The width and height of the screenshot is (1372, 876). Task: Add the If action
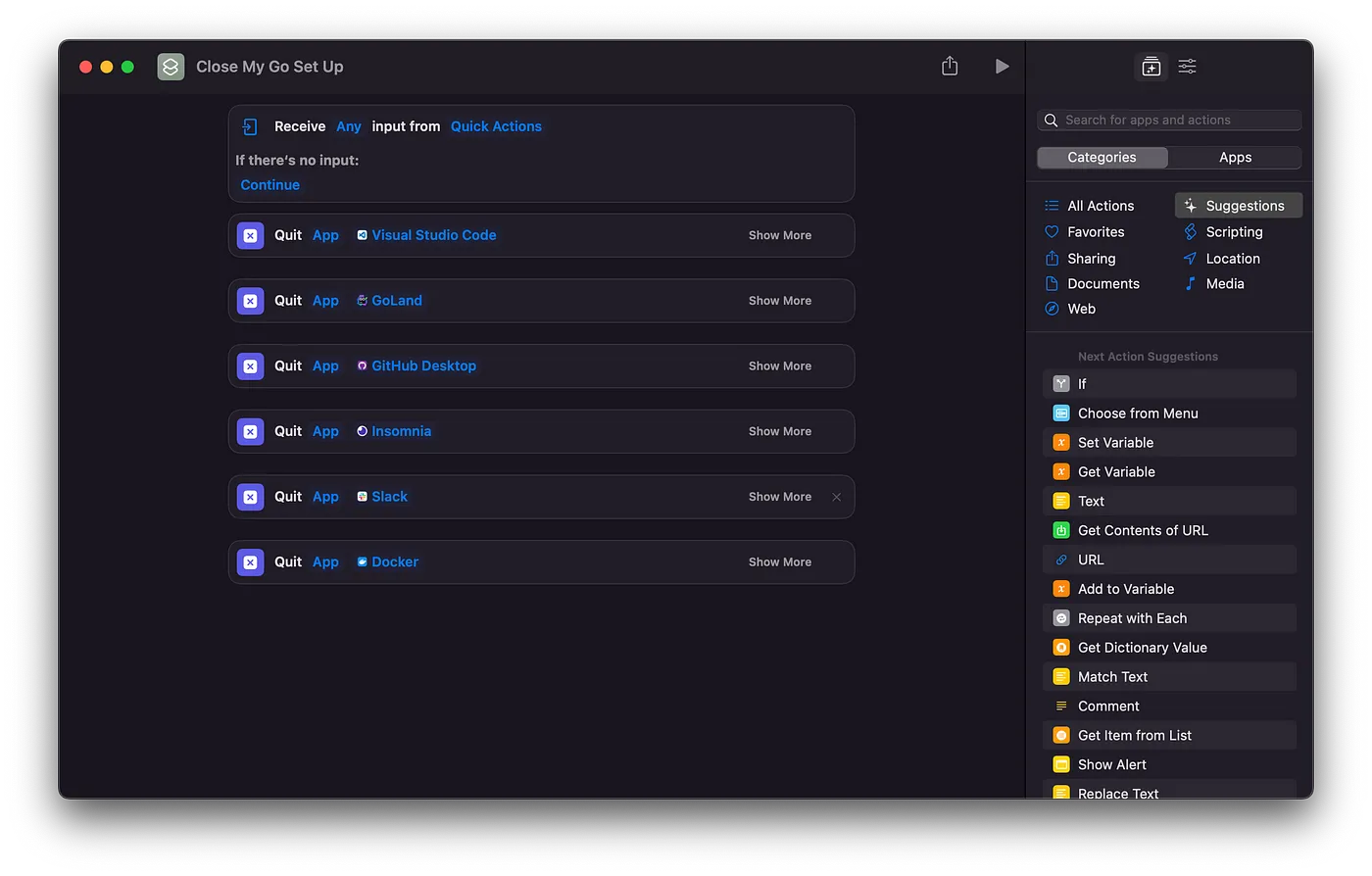1170,384
